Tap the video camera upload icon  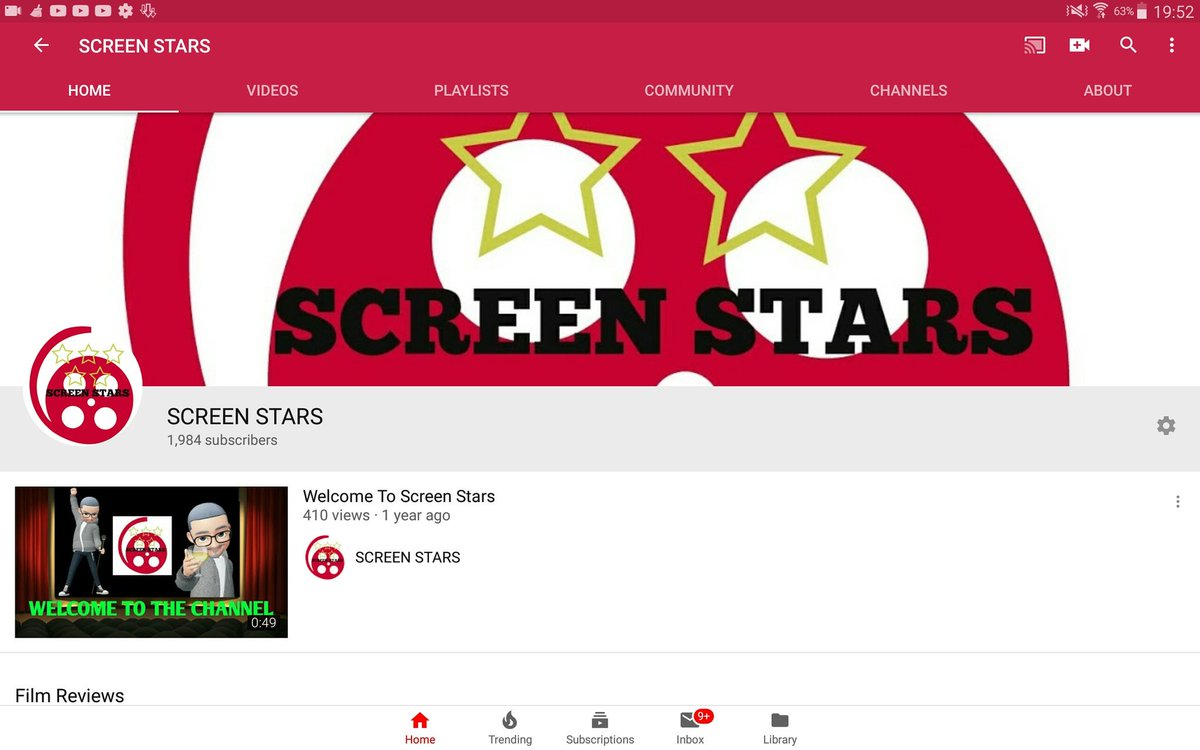point(1079,46)
